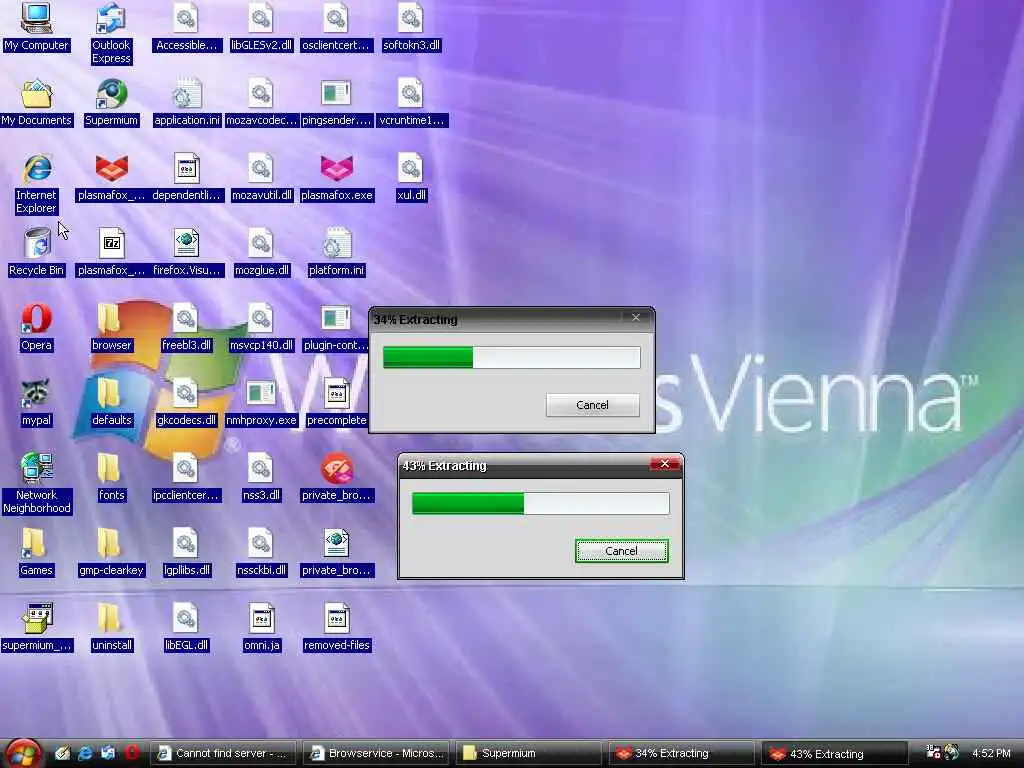Click the 34% extraction progress bar

pyautogui.click(x=511, y=357)
